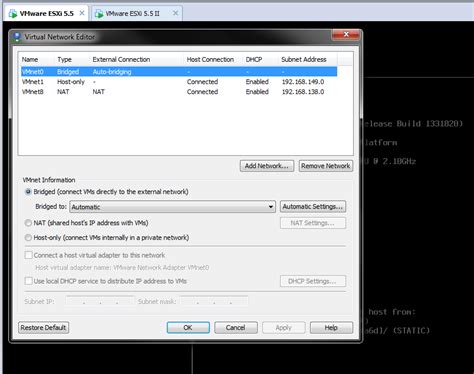Click the Subnet mask field
474x374 pixels.
click(x=214, y=301)
